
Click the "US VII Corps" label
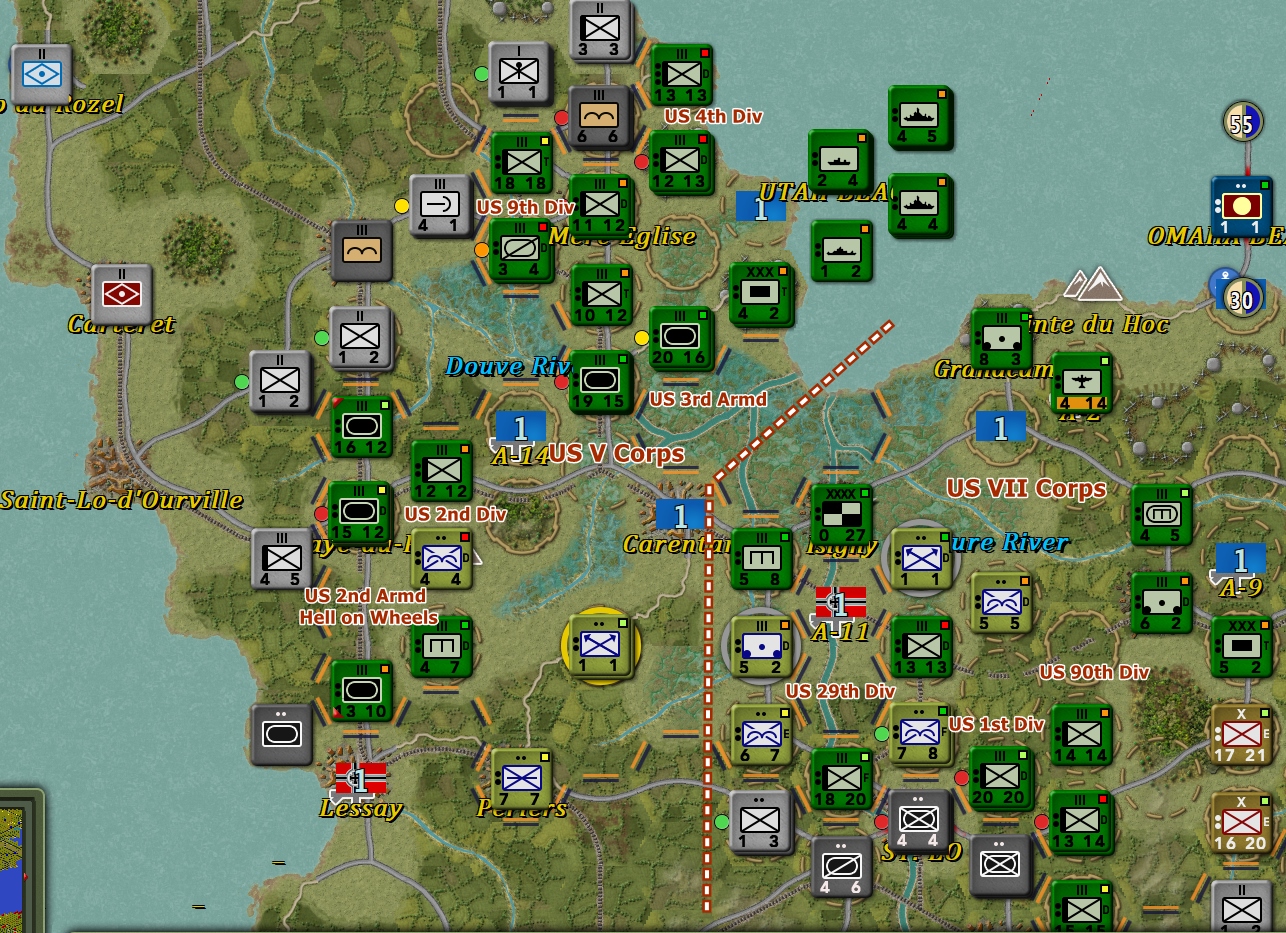coord(1027,488)
